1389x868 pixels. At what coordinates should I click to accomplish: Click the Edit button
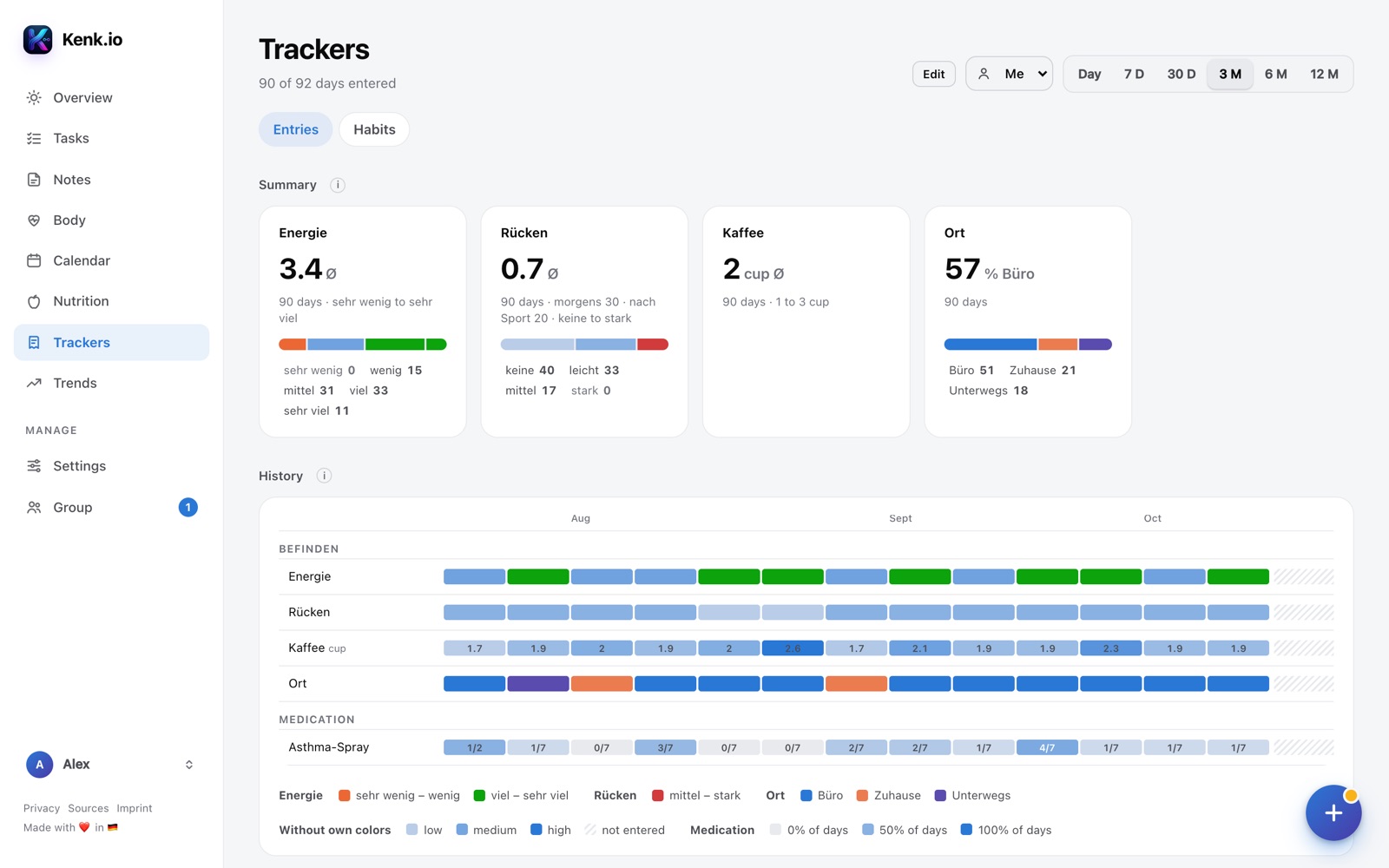click(934, 74)
